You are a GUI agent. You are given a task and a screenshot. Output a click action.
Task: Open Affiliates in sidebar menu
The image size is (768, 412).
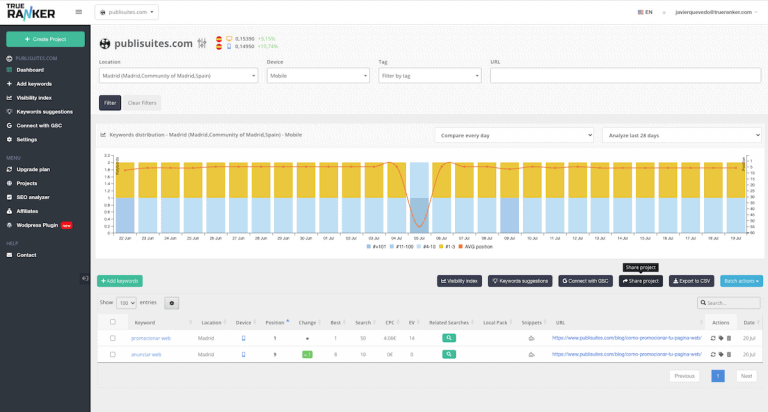click(27, 211)
